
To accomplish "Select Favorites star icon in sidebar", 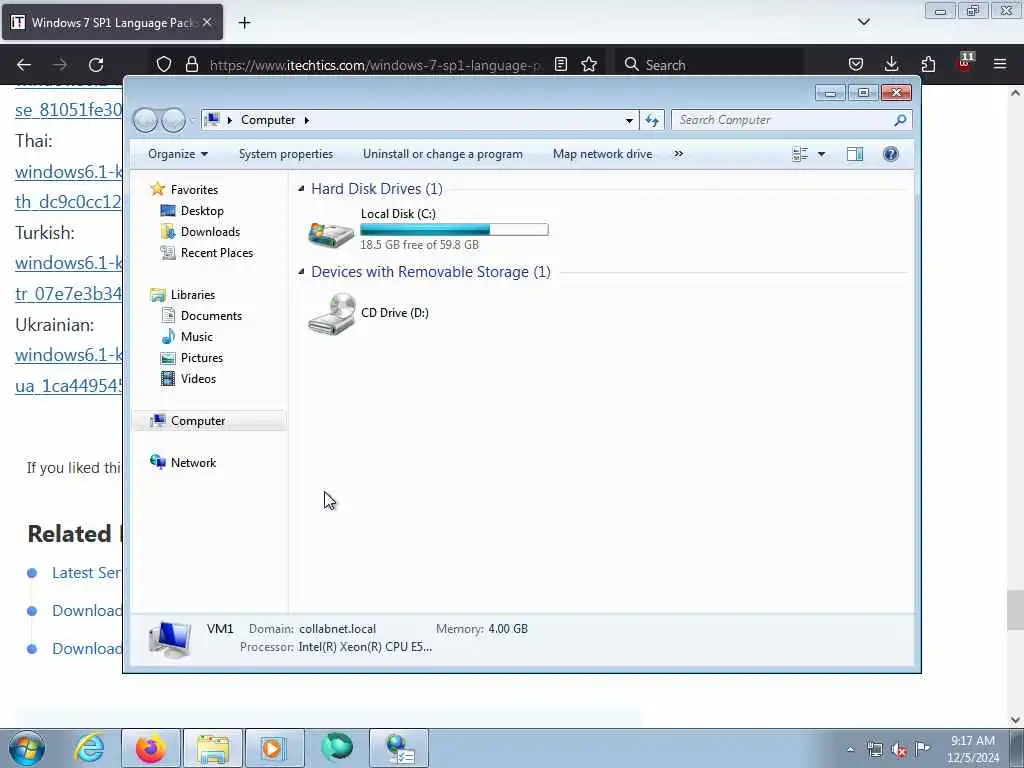I will click(x=157, y=189).
